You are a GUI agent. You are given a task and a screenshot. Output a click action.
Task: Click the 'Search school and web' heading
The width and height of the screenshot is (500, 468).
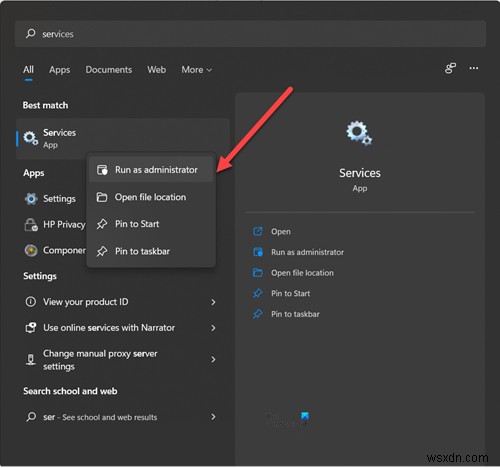[x=70, y=391]
